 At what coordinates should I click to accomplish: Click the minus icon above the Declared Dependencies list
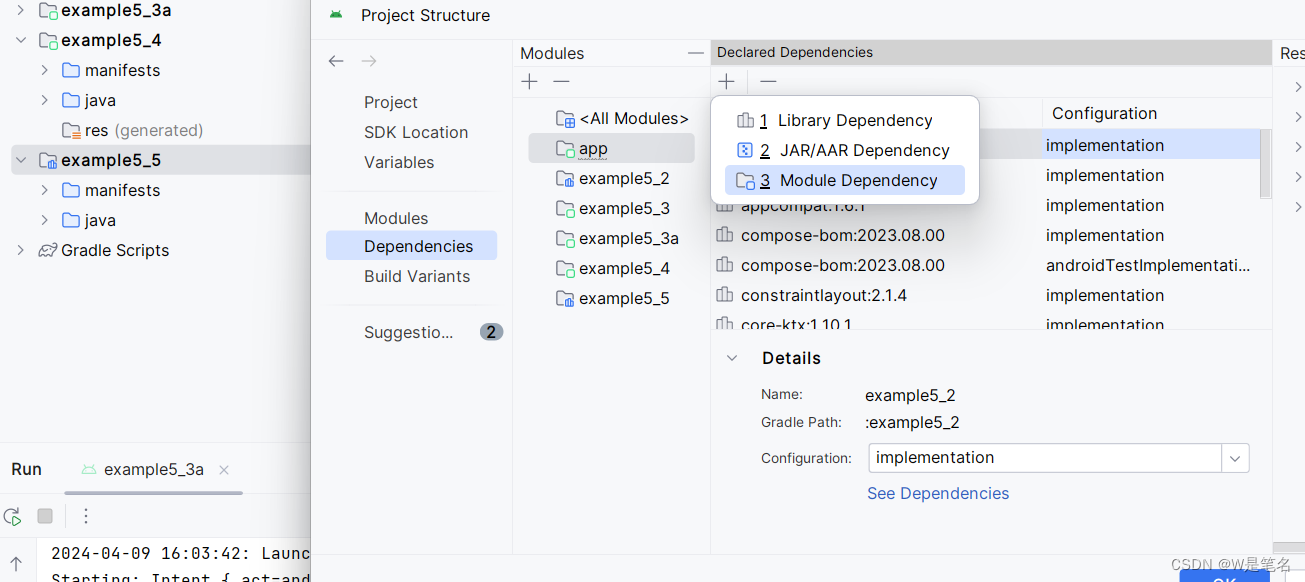point(766,81)
